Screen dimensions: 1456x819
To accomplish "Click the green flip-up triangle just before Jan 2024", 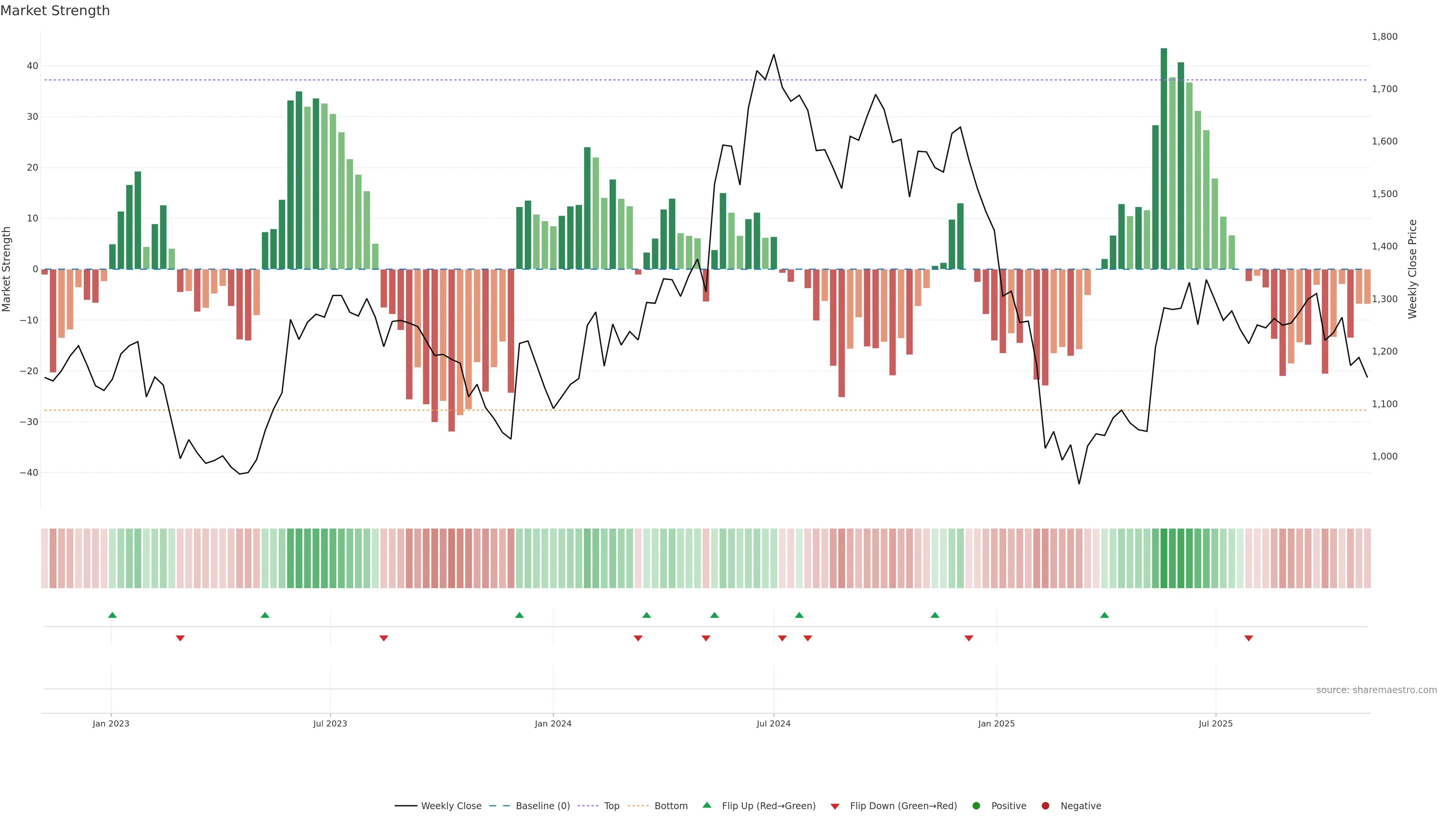I will point(519,615).
